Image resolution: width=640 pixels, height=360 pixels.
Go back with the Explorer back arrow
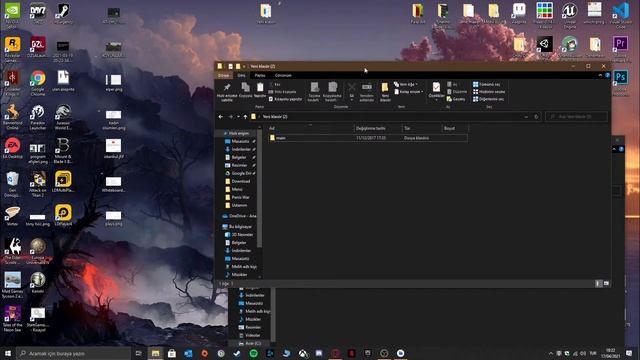point(221,117)
